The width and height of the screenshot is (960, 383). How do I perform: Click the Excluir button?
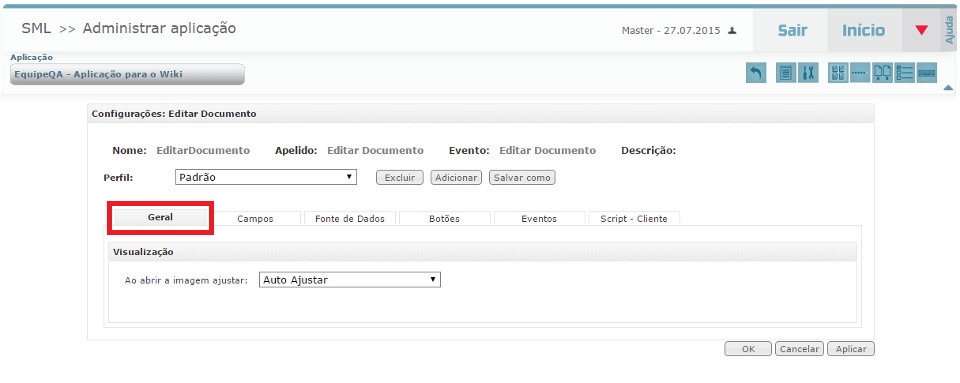(400, 178)
